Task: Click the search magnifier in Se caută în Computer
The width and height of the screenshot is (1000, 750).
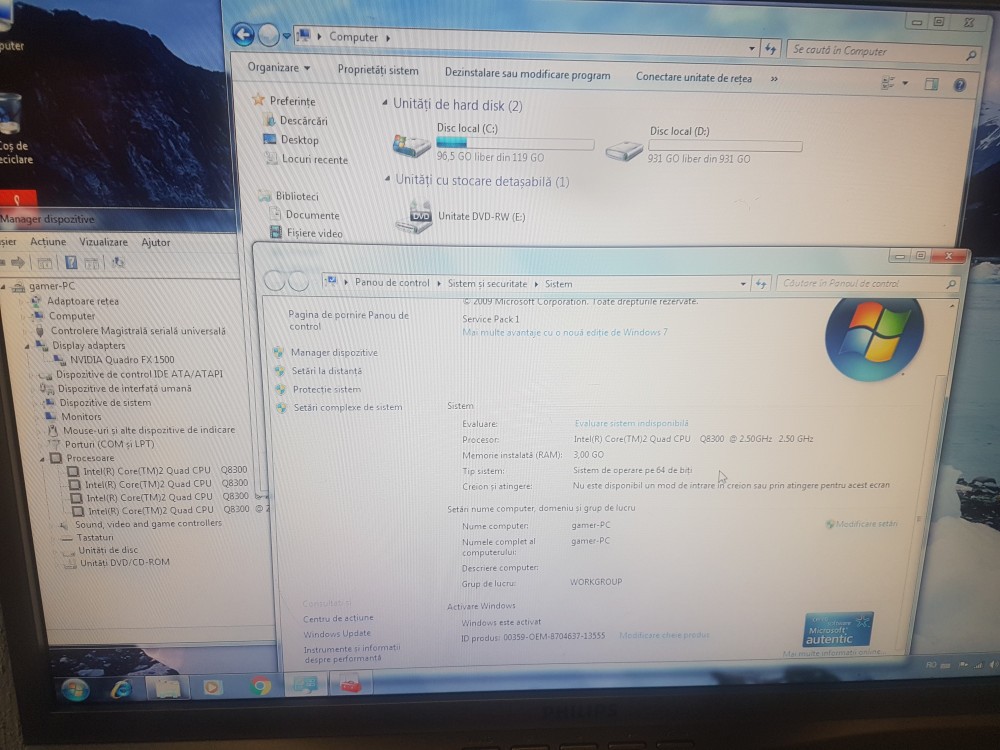Action: 971,55
